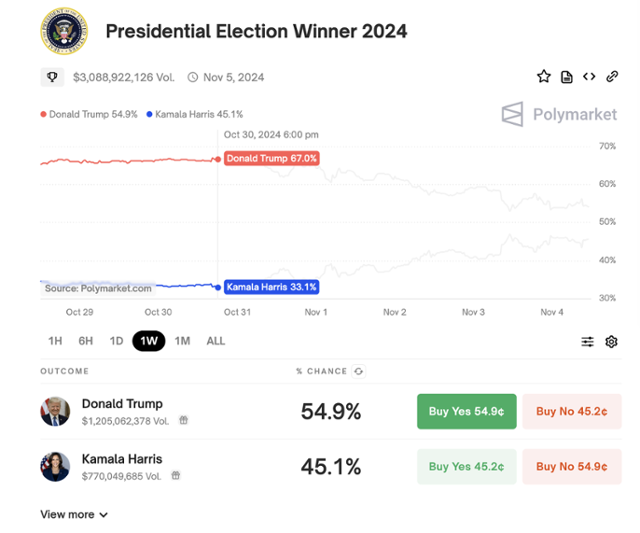The image size is (640, 533).
Task: Select the 1H time range
Action: (55, 341)
